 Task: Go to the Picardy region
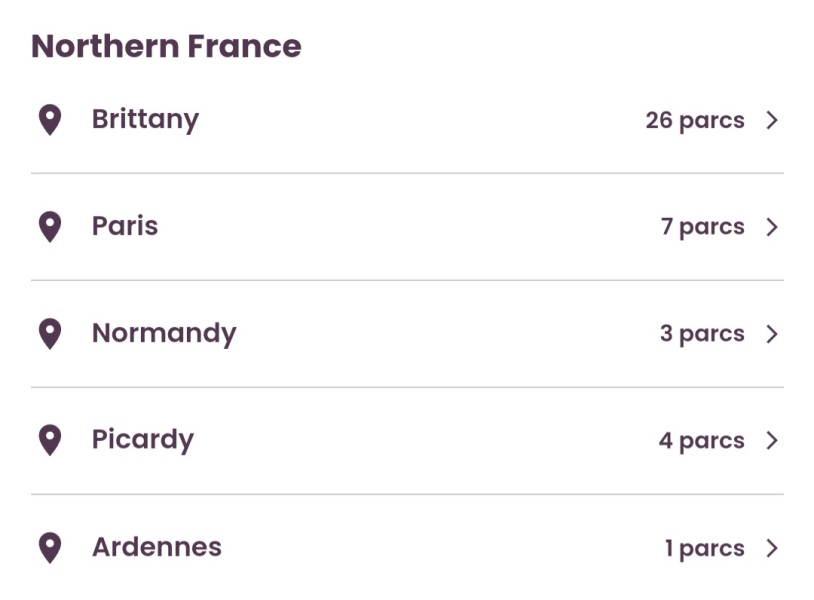coord(143,440)
